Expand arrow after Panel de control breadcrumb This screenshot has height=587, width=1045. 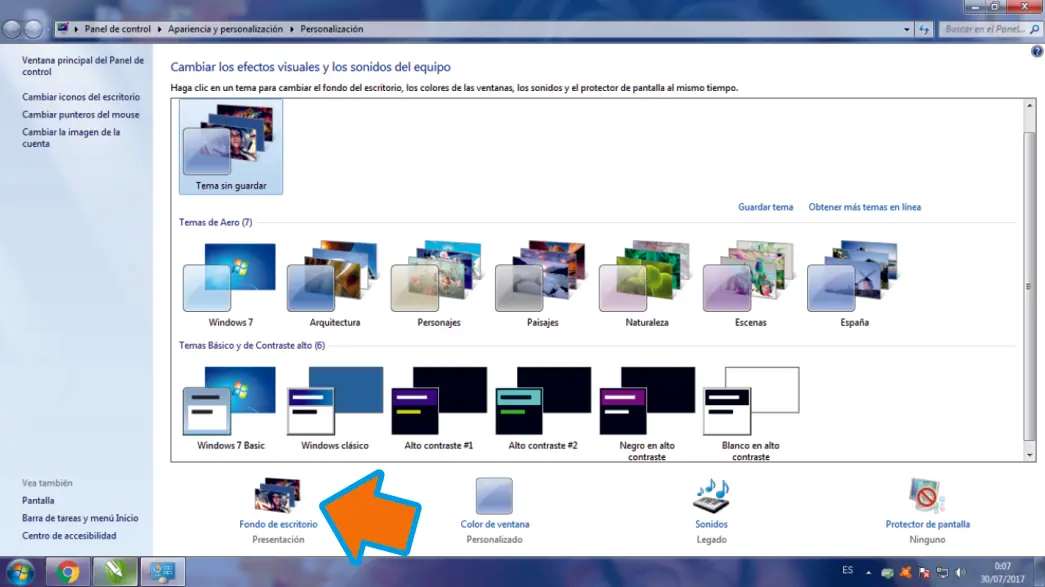coord(159,29)
